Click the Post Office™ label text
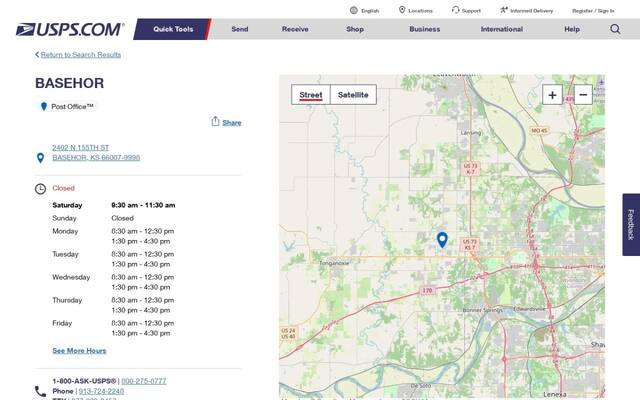Viewport: 640px width, 400px height. click(72, 107)
